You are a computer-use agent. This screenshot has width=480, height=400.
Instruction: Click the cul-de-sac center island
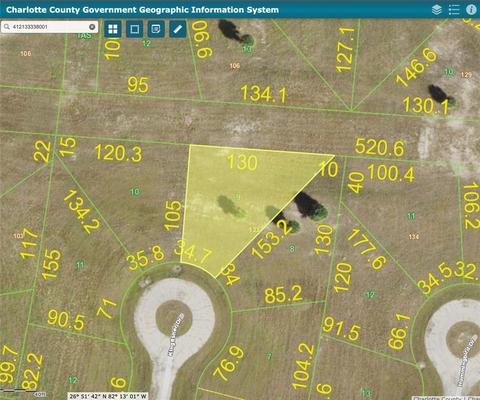click(x=174, y=318)
